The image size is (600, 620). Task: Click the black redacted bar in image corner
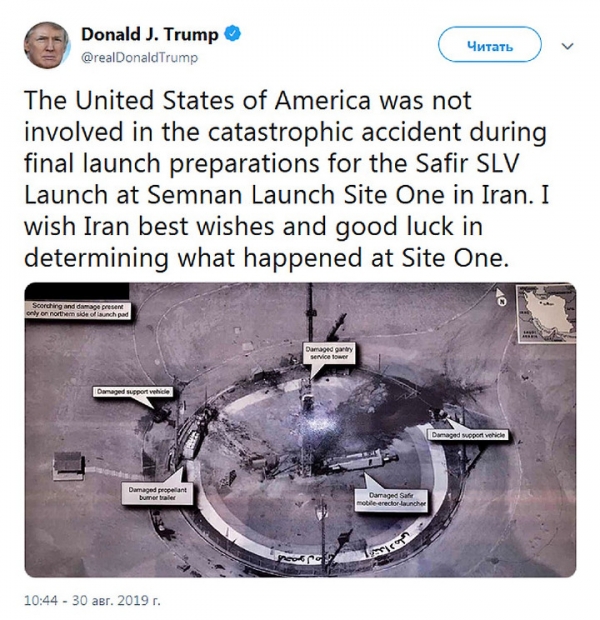pos(77,291)
